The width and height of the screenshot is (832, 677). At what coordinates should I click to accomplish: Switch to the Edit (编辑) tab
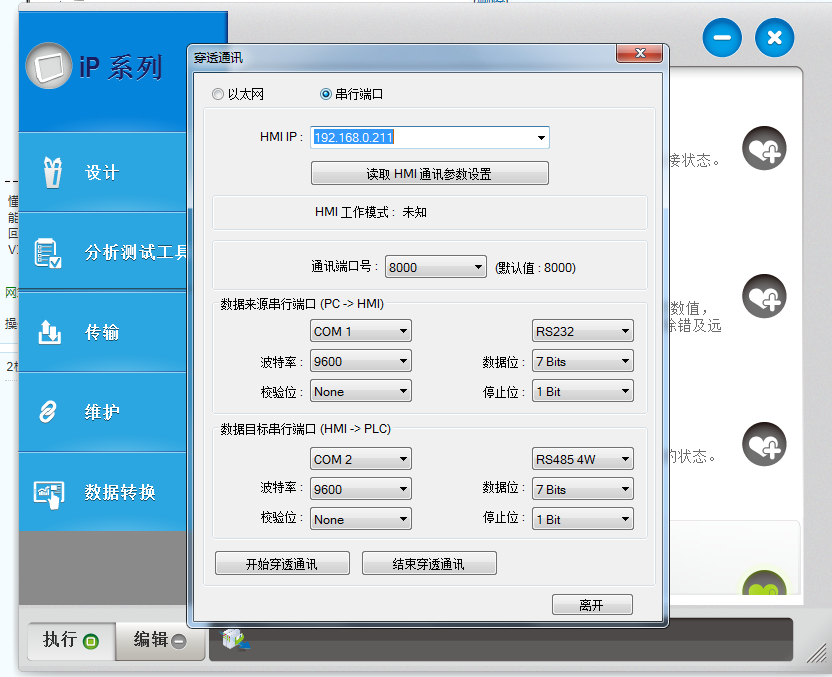[159, 640]
